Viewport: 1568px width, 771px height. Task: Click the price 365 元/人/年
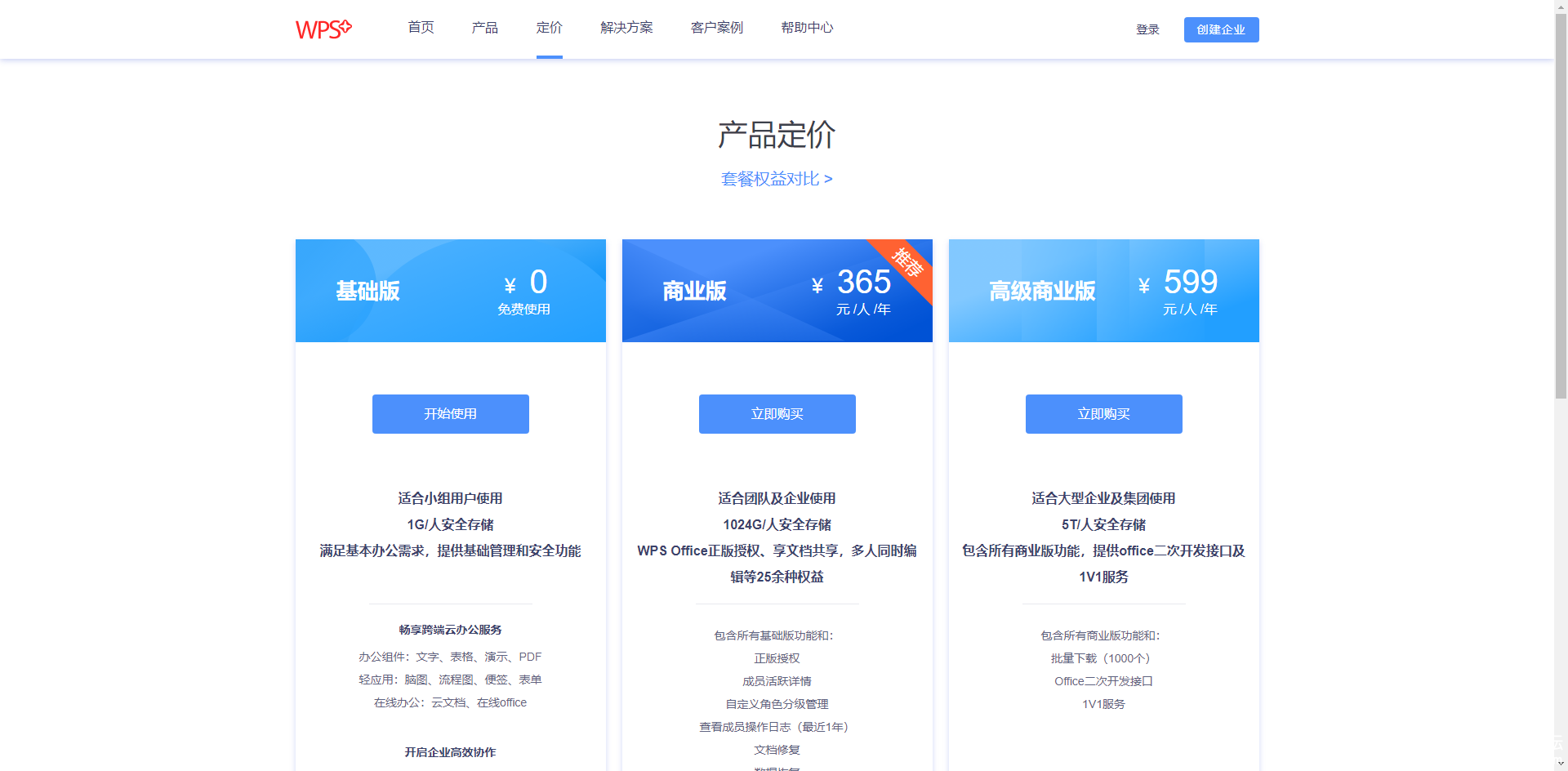tap(852, 292)
